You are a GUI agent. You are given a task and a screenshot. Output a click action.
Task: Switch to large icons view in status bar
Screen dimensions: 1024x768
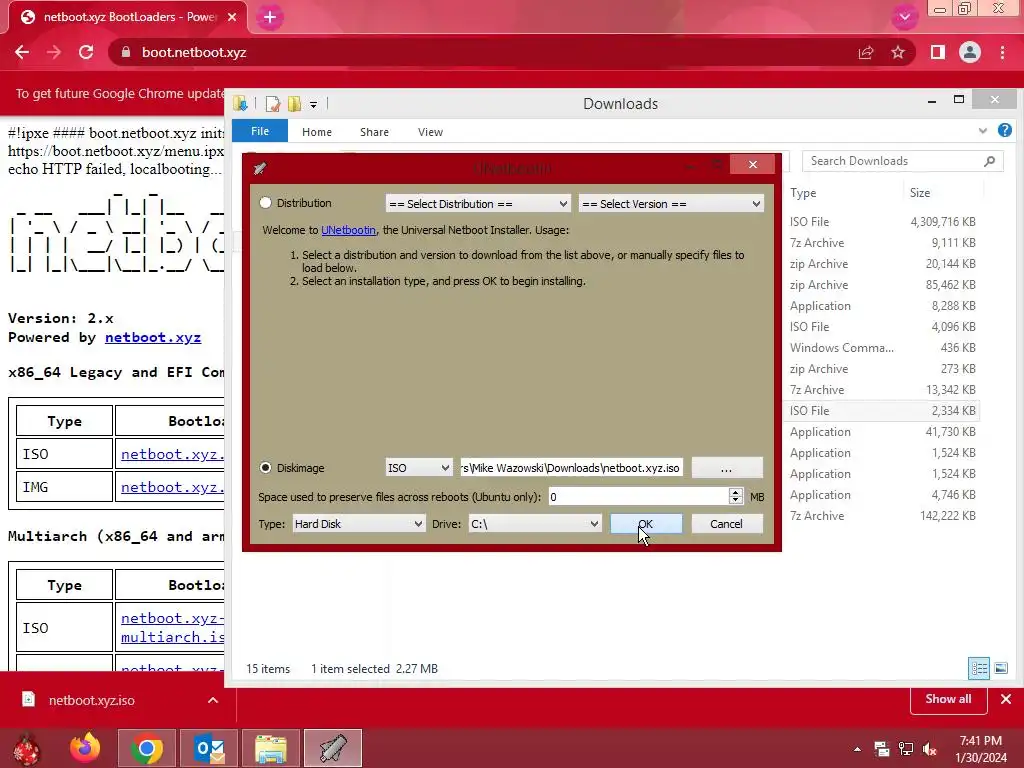pyautogui.click(x=1000, y=668)
